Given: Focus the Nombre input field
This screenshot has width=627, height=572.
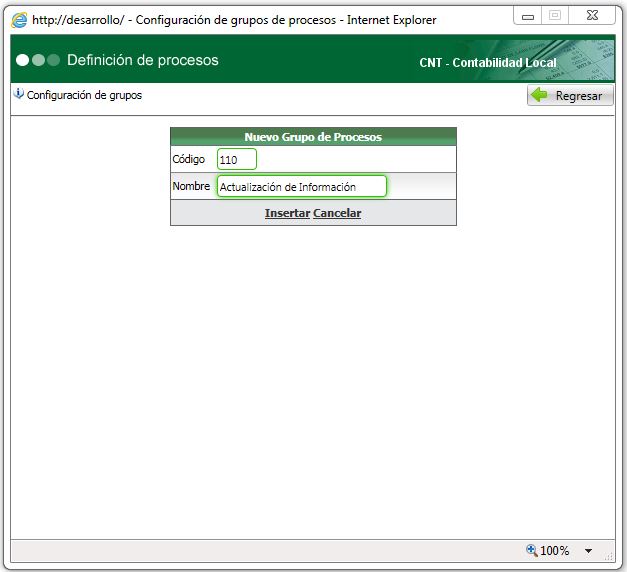Looking at the screenshot, I should pos(302,186).
